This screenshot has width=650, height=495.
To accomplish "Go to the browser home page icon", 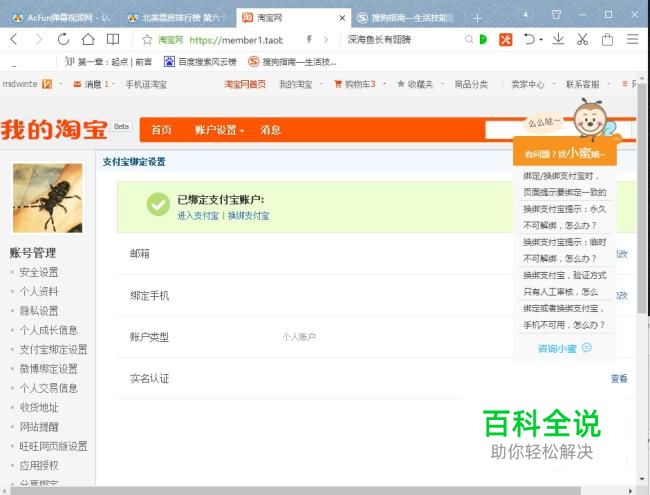I will click(x=88, y=39).
